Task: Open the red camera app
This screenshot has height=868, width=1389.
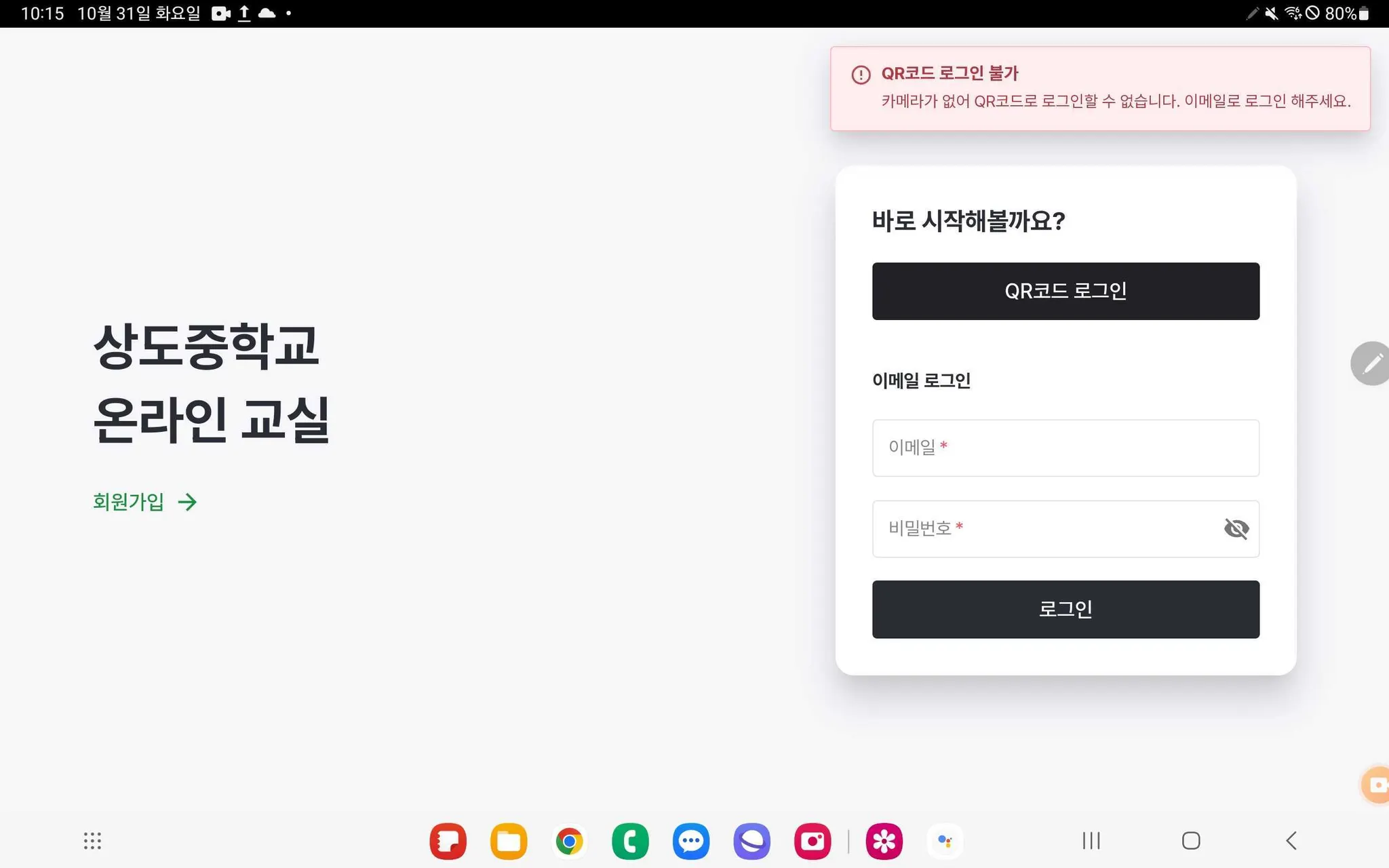Action: (x=812, y=842)
